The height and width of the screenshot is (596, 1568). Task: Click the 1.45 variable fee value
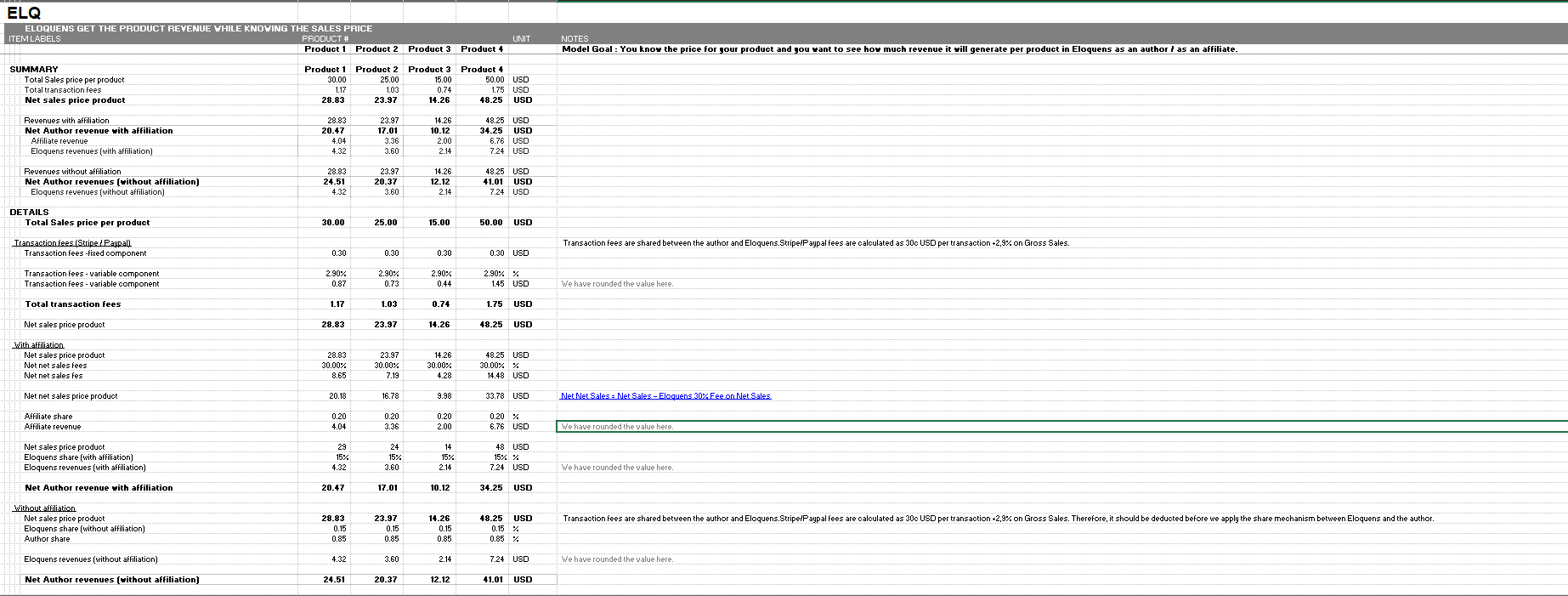[496, 284]
